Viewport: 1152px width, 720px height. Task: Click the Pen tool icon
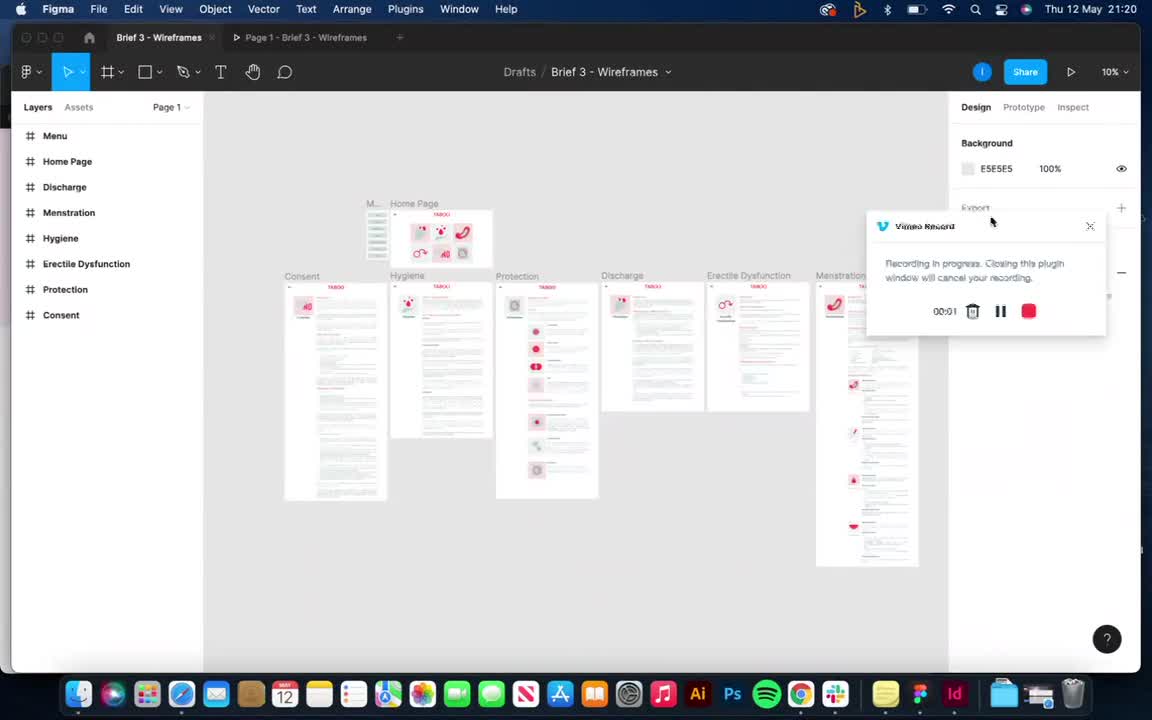pyautogui.click(x=183, y=72)
